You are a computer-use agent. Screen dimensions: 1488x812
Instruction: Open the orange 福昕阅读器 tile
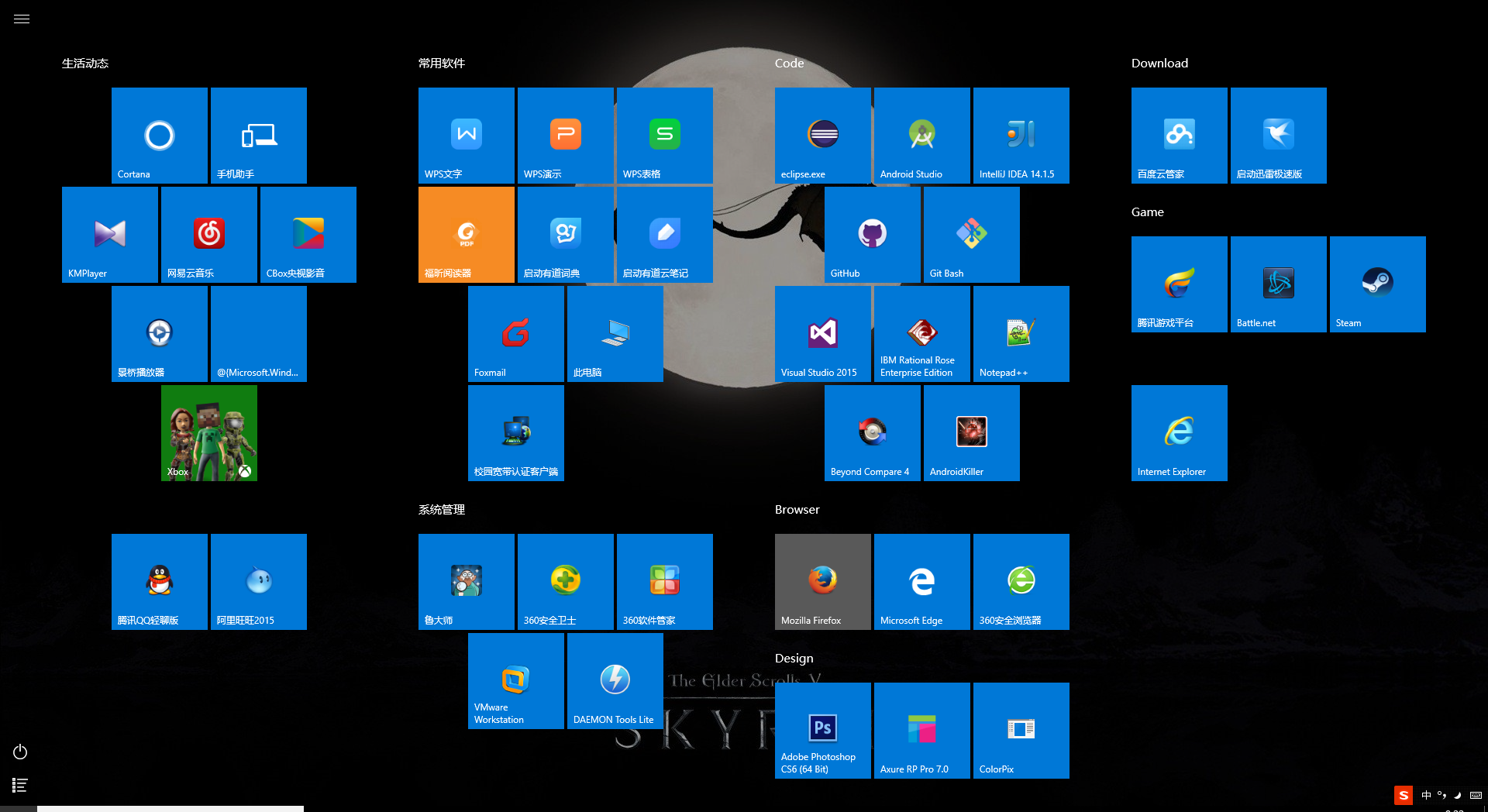(467, 235)
